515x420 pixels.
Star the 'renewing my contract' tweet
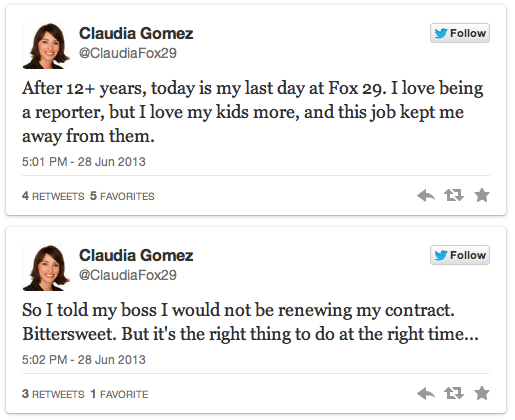(x=482, y=393)
